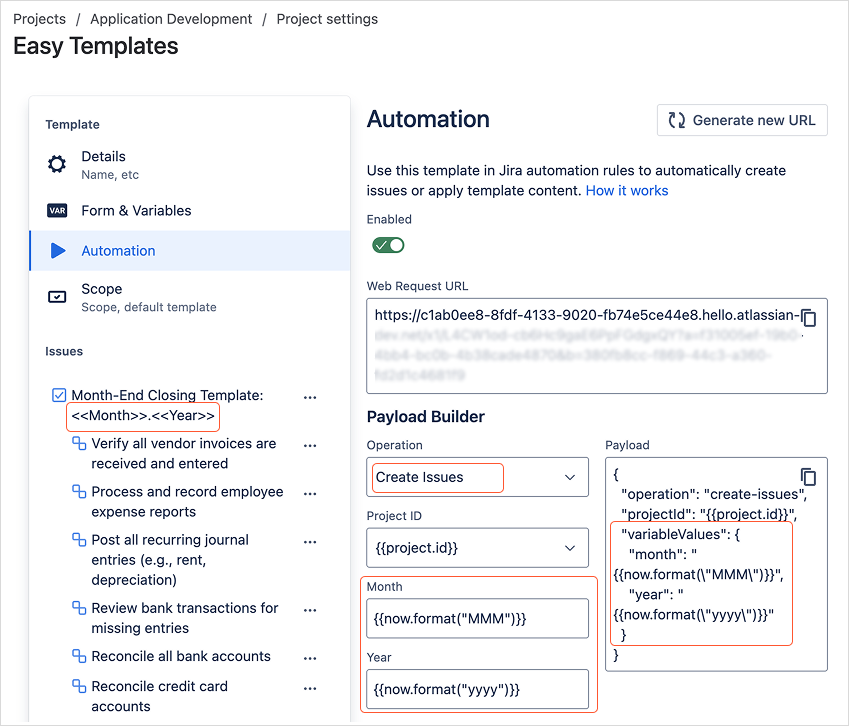The height and width of the screenshot is (726, 849).
Task: Go to Application Development breadcrumb
Action: [171, 19]
